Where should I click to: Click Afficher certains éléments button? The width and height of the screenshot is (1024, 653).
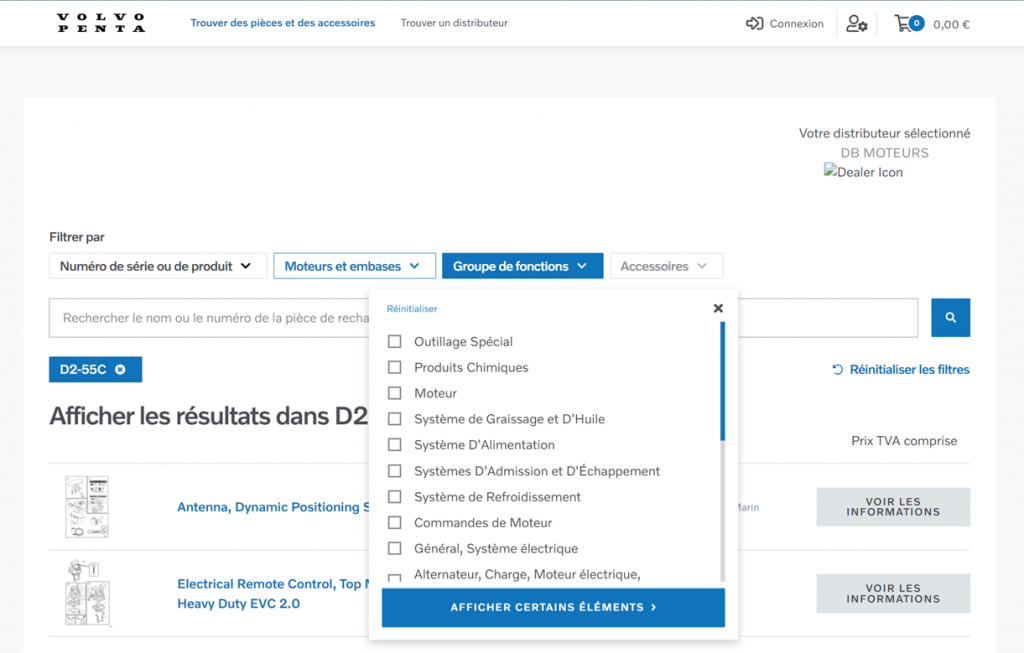point(553,607)
